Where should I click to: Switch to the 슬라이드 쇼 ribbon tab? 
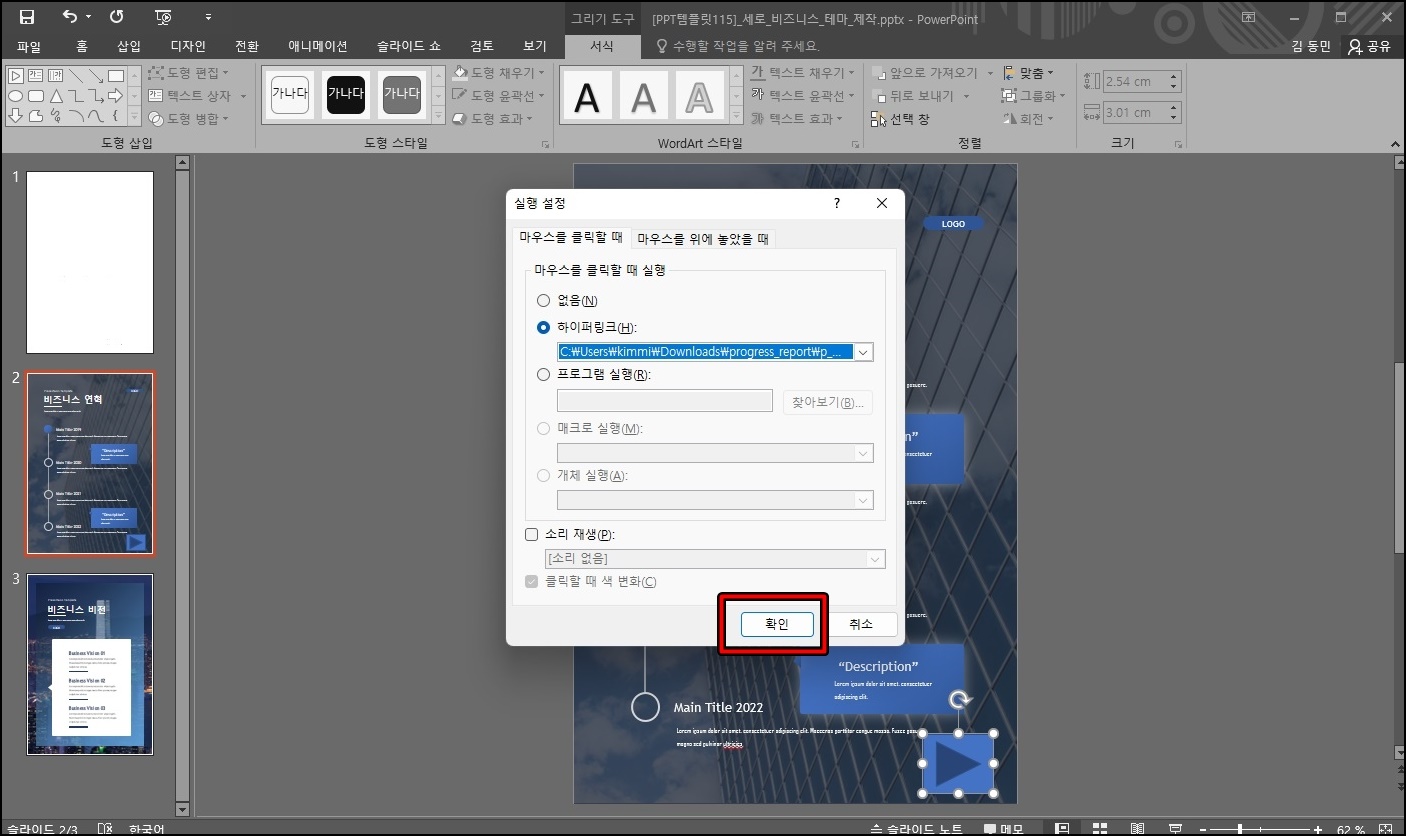coord(409,46)
